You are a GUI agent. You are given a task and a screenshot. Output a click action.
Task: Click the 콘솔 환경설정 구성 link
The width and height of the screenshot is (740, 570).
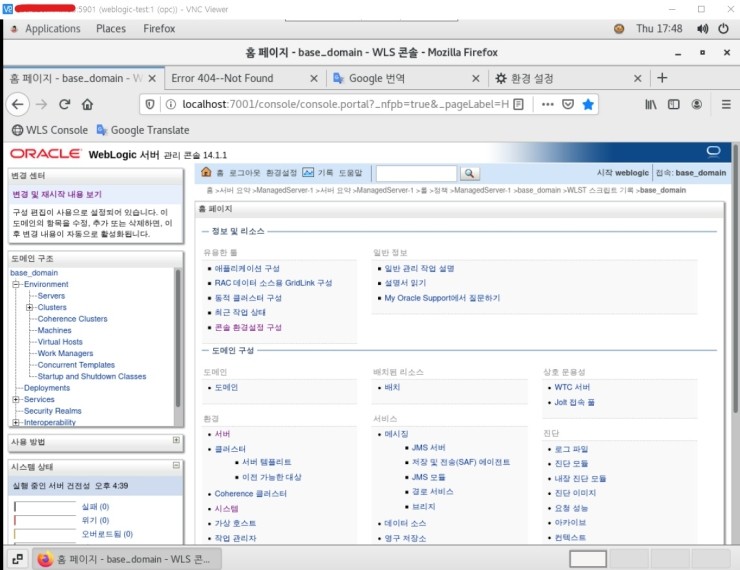pyautogui.click(x=248, y=327)
